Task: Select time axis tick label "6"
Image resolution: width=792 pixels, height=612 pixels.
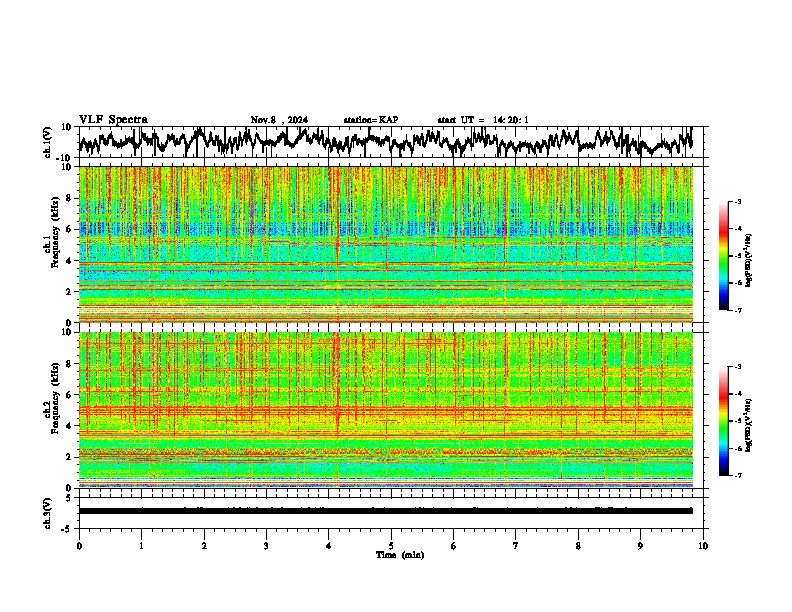Action: pyautogui.click(x=454, y=546)
